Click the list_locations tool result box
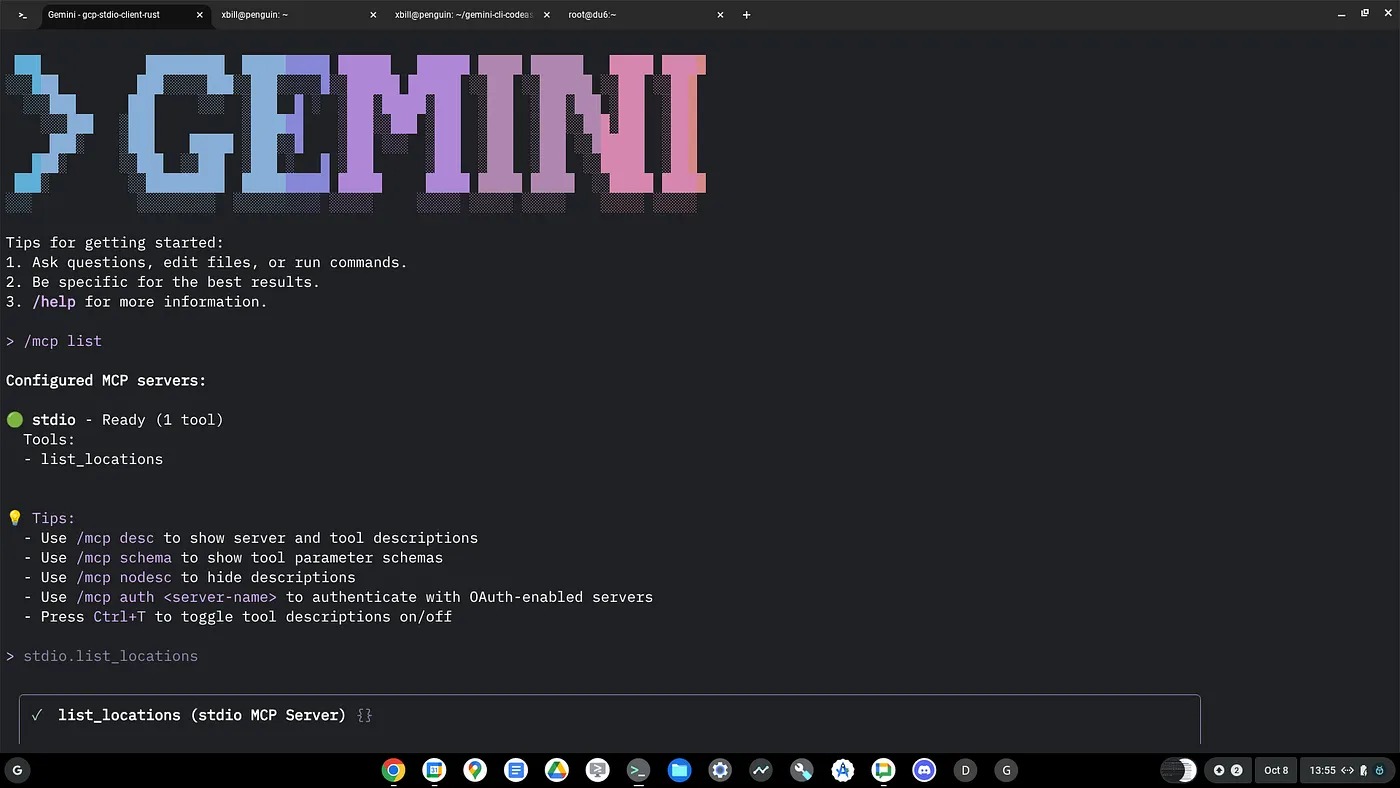 coord(609,718)
